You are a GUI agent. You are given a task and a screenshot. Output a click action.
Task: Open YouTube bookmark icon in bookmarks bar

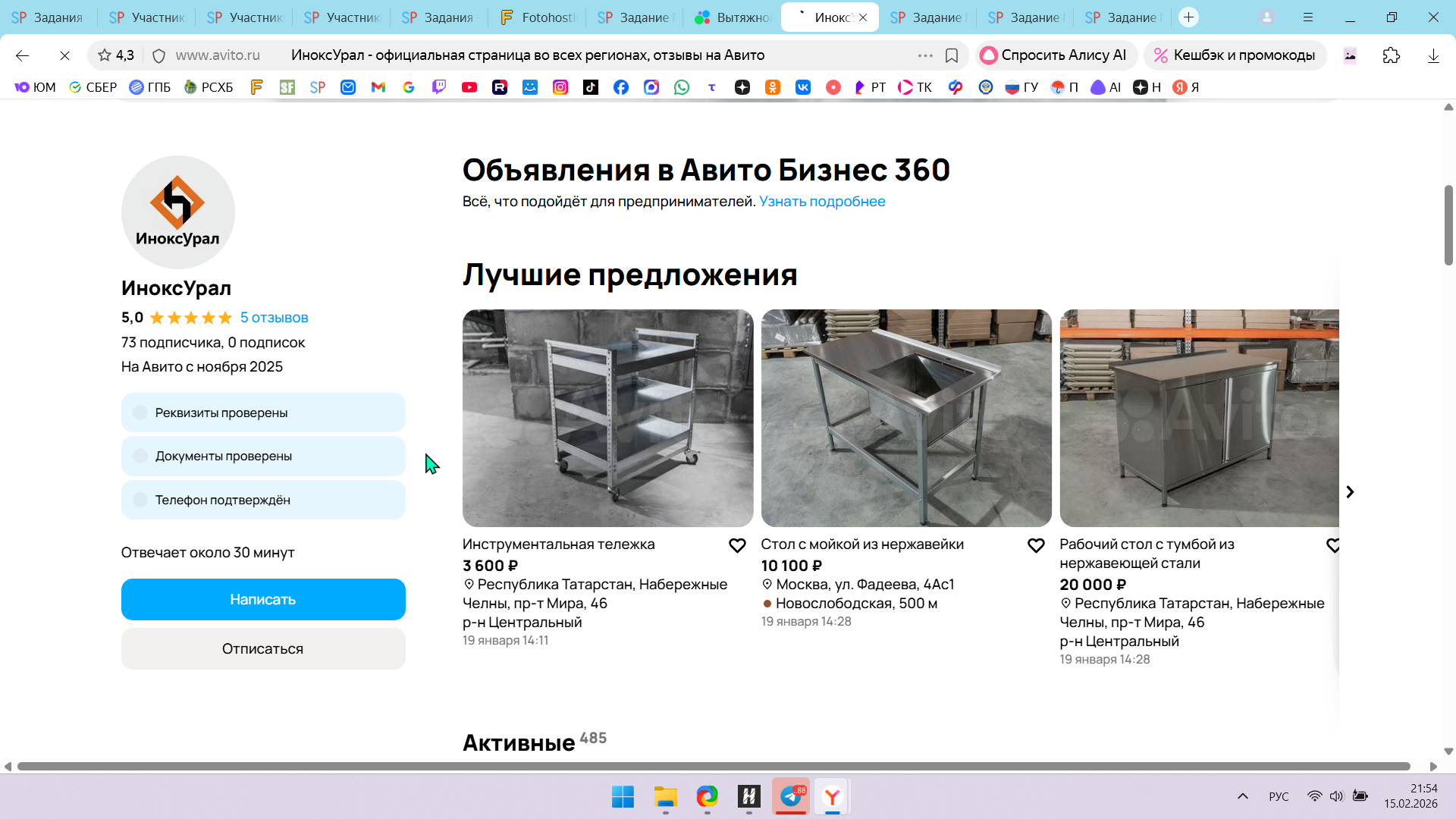(469, 87)
